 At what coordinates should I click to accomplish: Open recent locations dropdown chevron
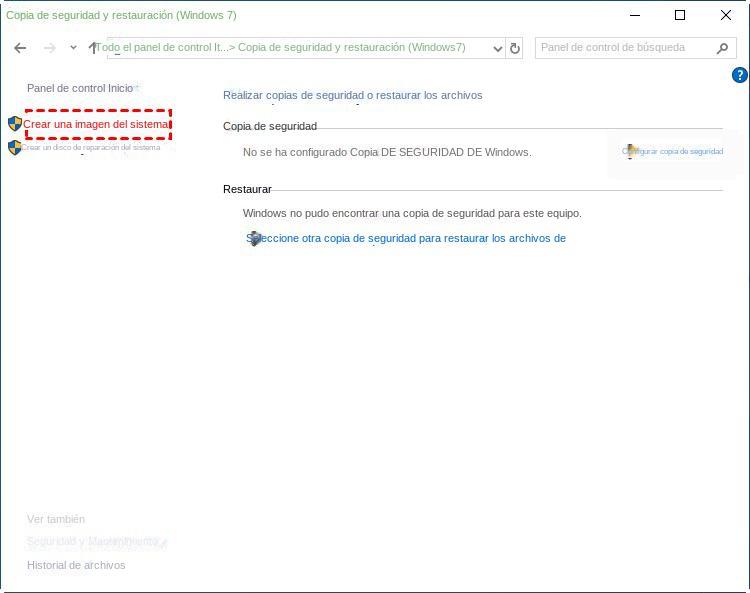[73, 47]
